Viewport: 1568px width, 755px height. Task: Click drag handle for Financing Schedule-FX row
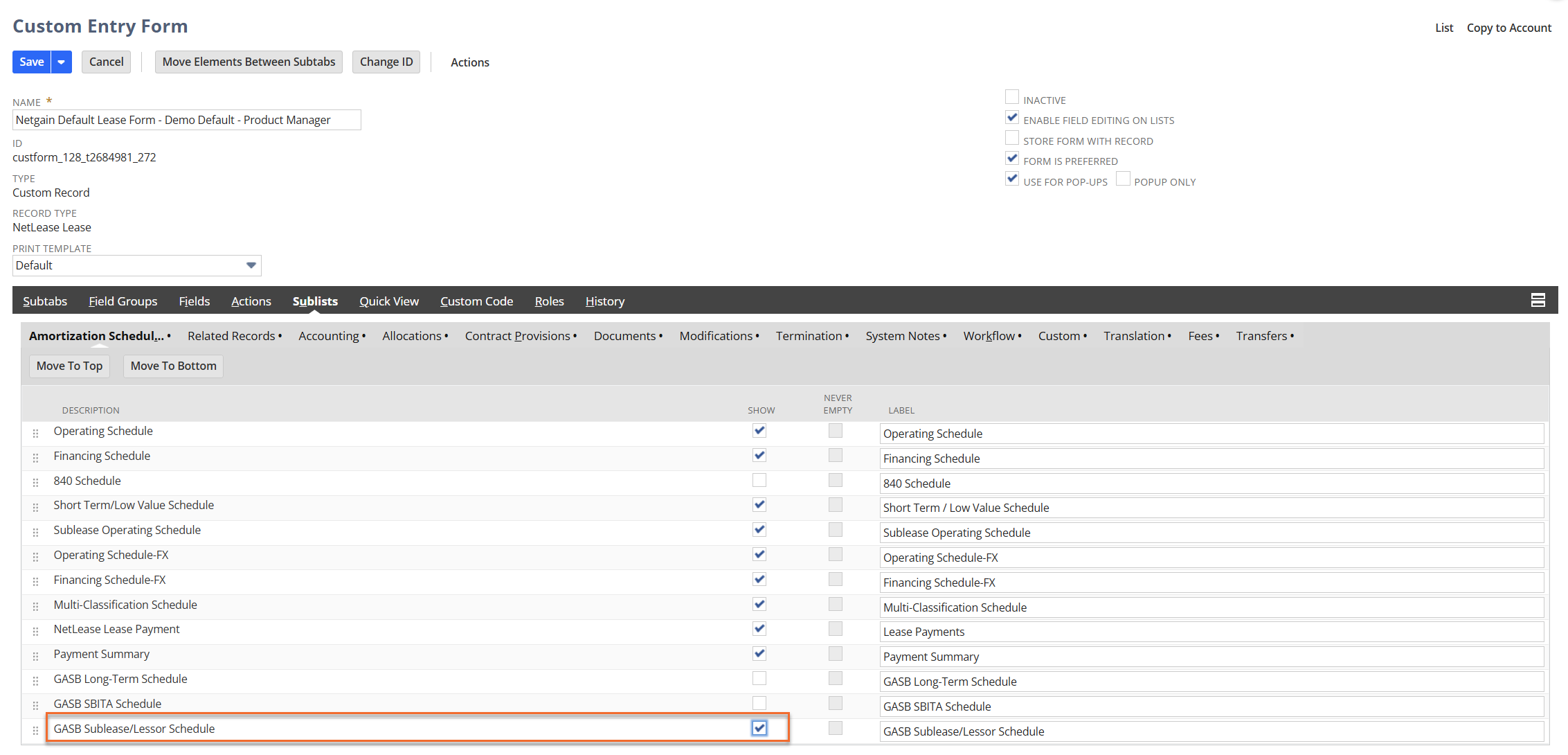35,581
